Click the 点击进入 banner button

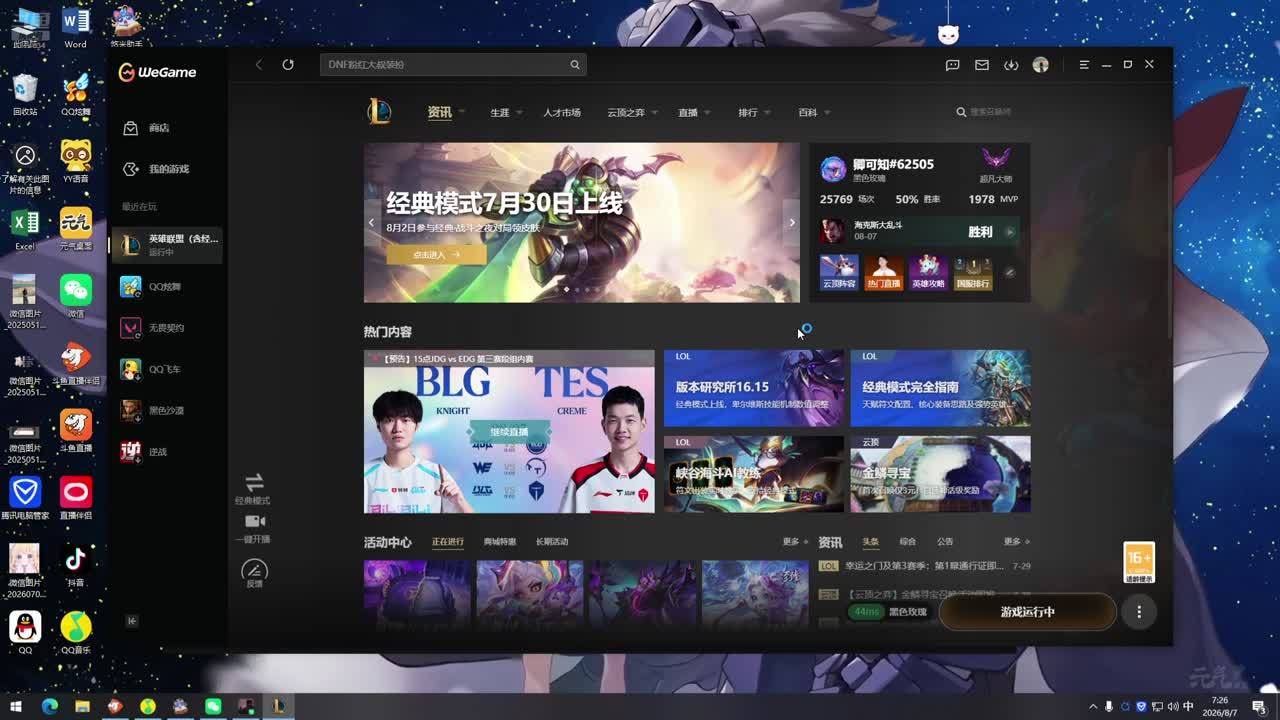[x=436, y=255]
